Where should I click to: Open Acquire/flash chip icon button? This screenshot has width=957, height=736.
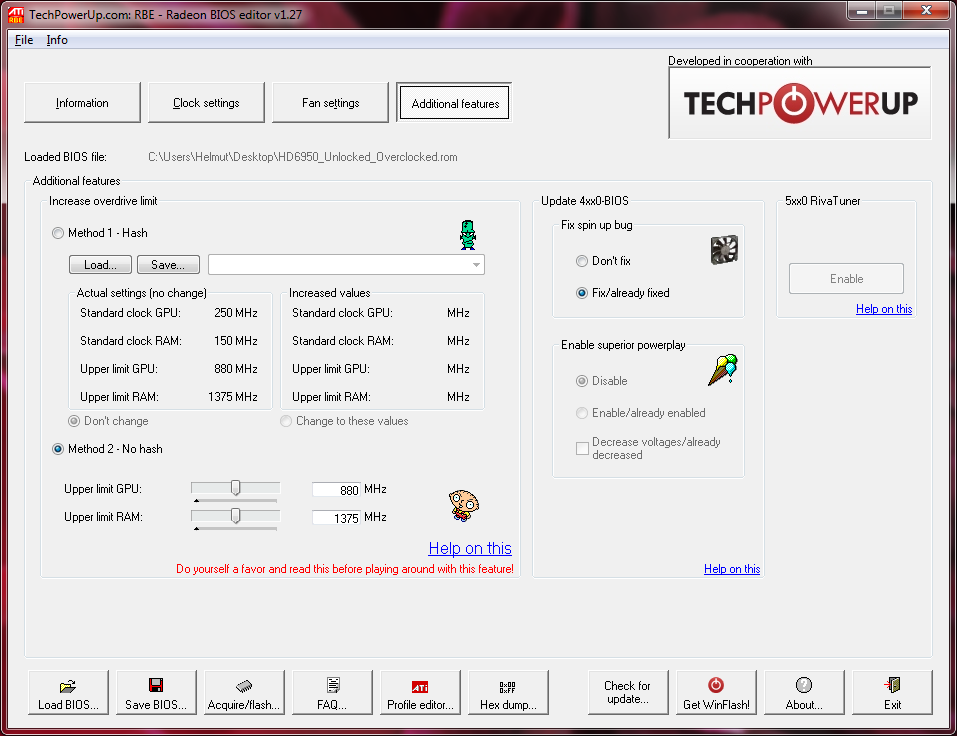pos(244,692)
